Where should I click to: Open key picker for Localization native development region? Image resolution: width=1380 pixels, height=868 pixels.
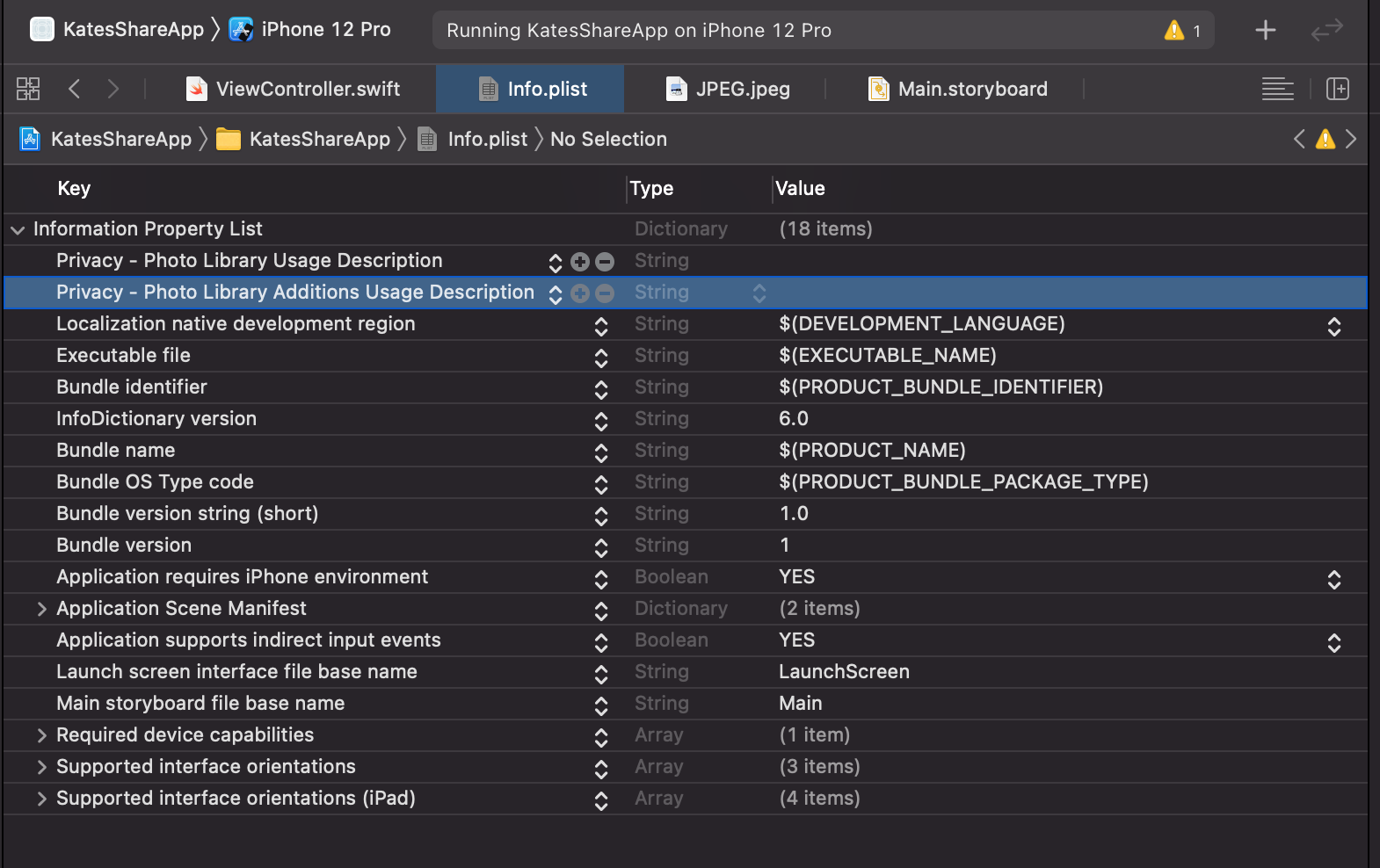click(601, 326)
